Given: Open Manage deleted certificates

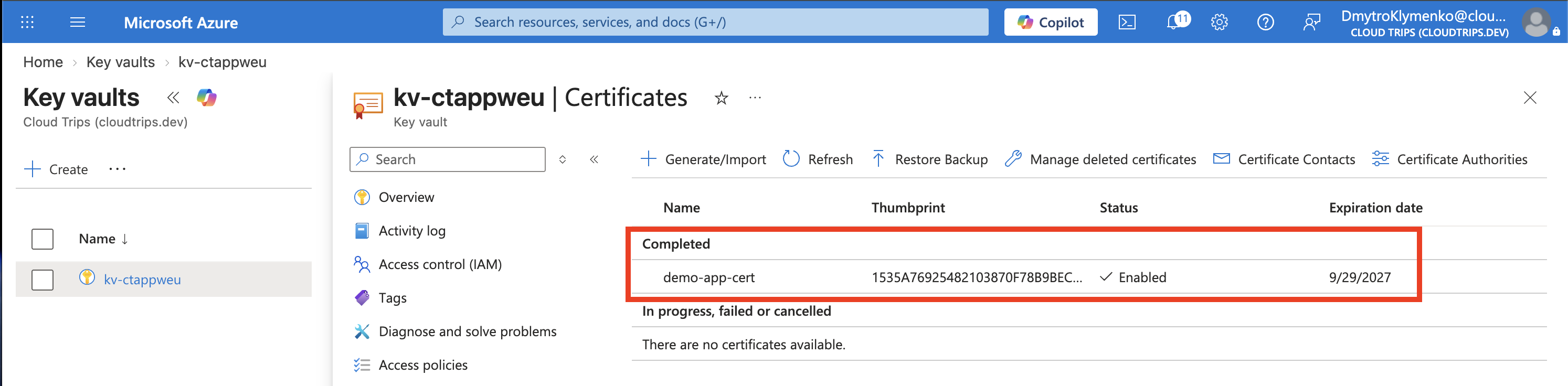Looking at the screenshot, I should 1100,159.
